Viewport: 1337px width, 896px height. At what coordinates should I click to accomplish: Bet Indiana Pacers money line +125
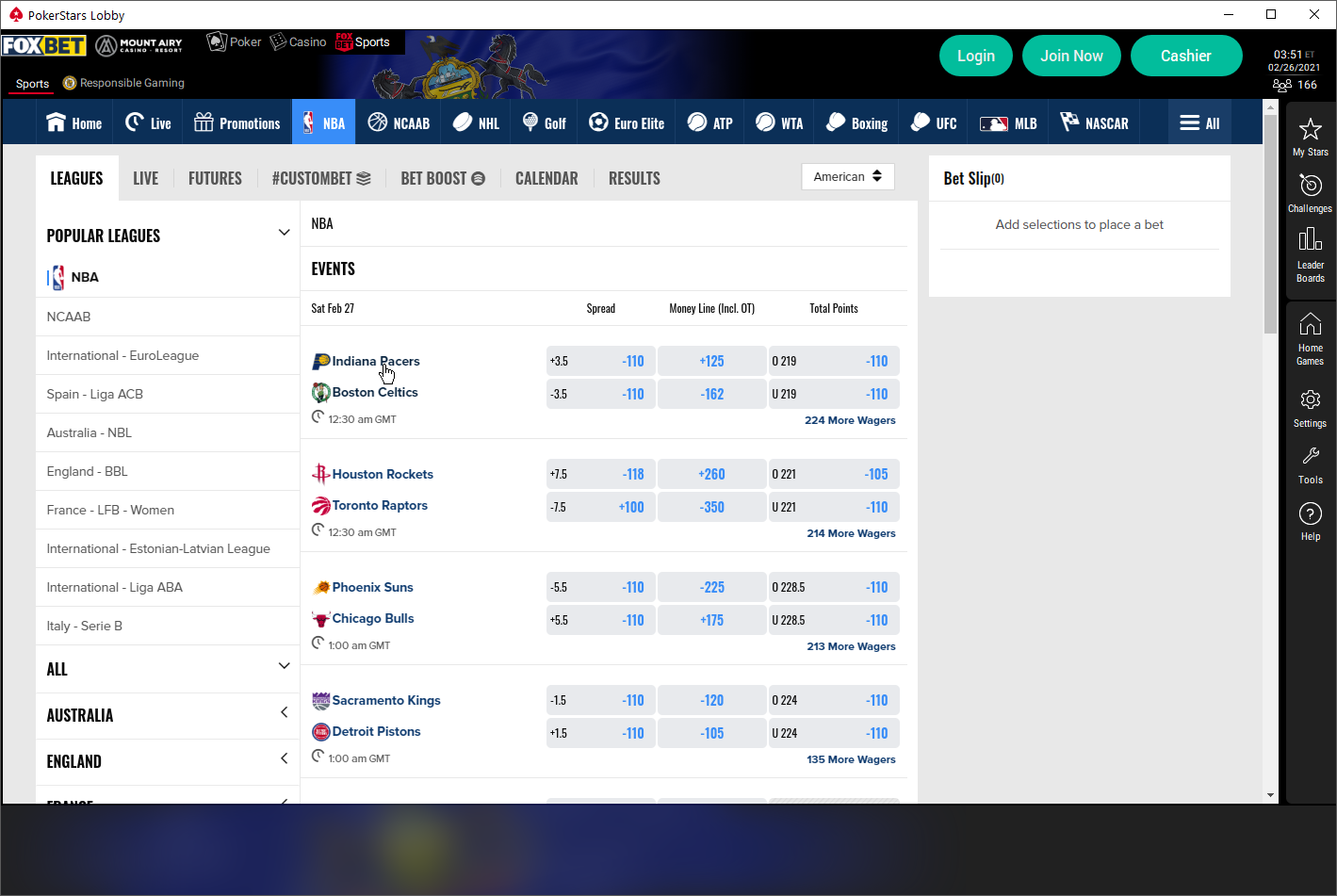tap(711, 361)
